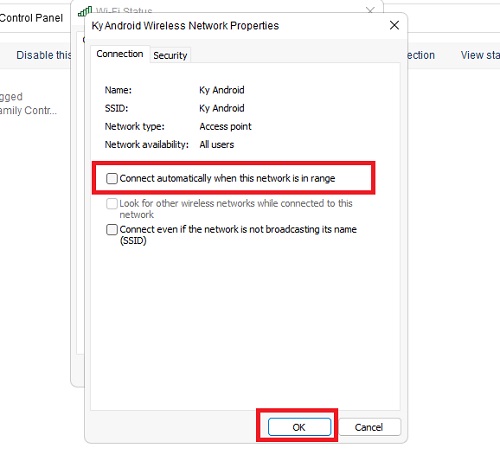Screen dimensions: 500x461
Task: Click the SSID value Ky Android
Action: tap(222, 108)
